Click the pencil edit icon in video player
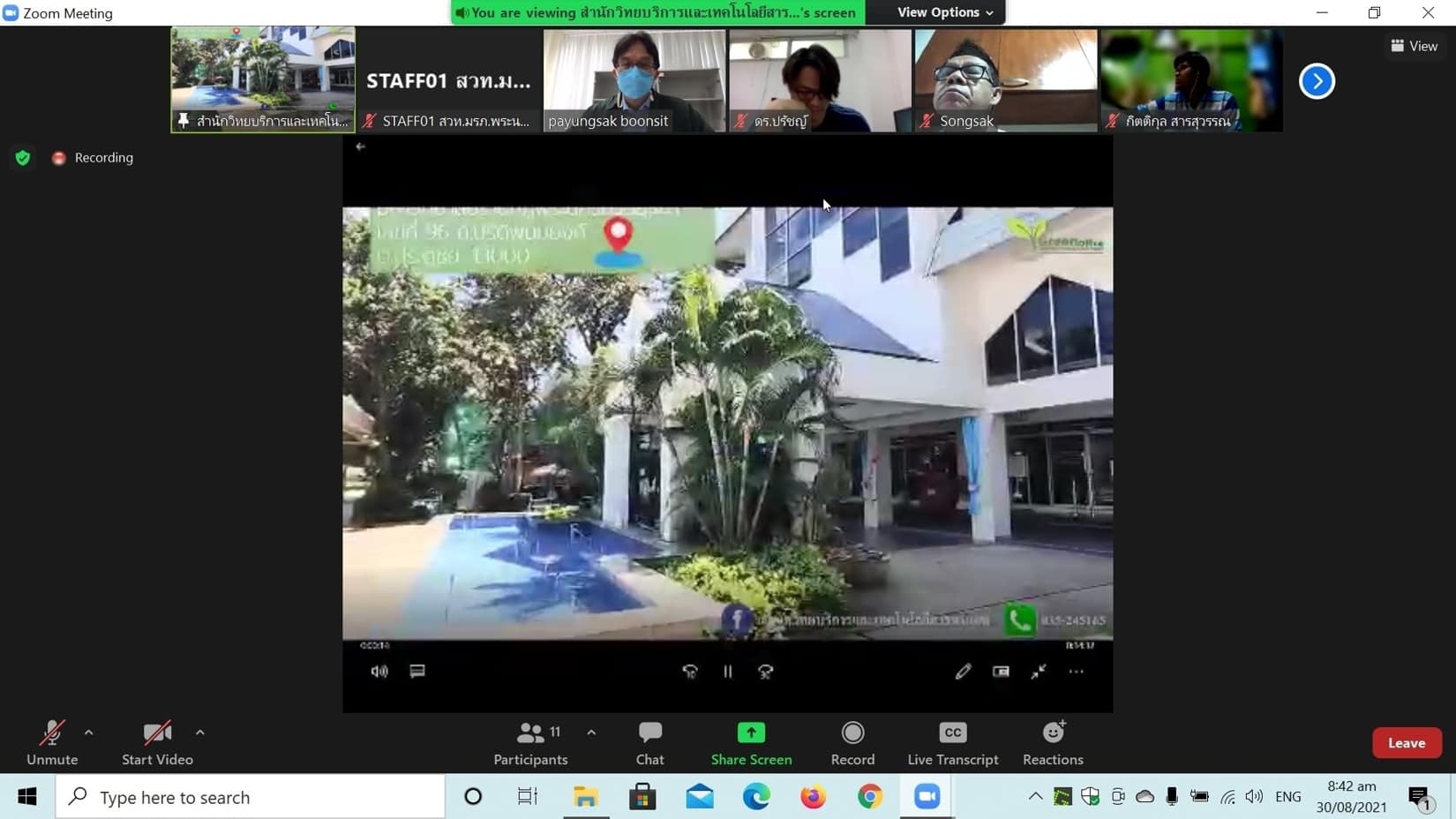Viewport: 1456px width, 819px height. (963, 672)
